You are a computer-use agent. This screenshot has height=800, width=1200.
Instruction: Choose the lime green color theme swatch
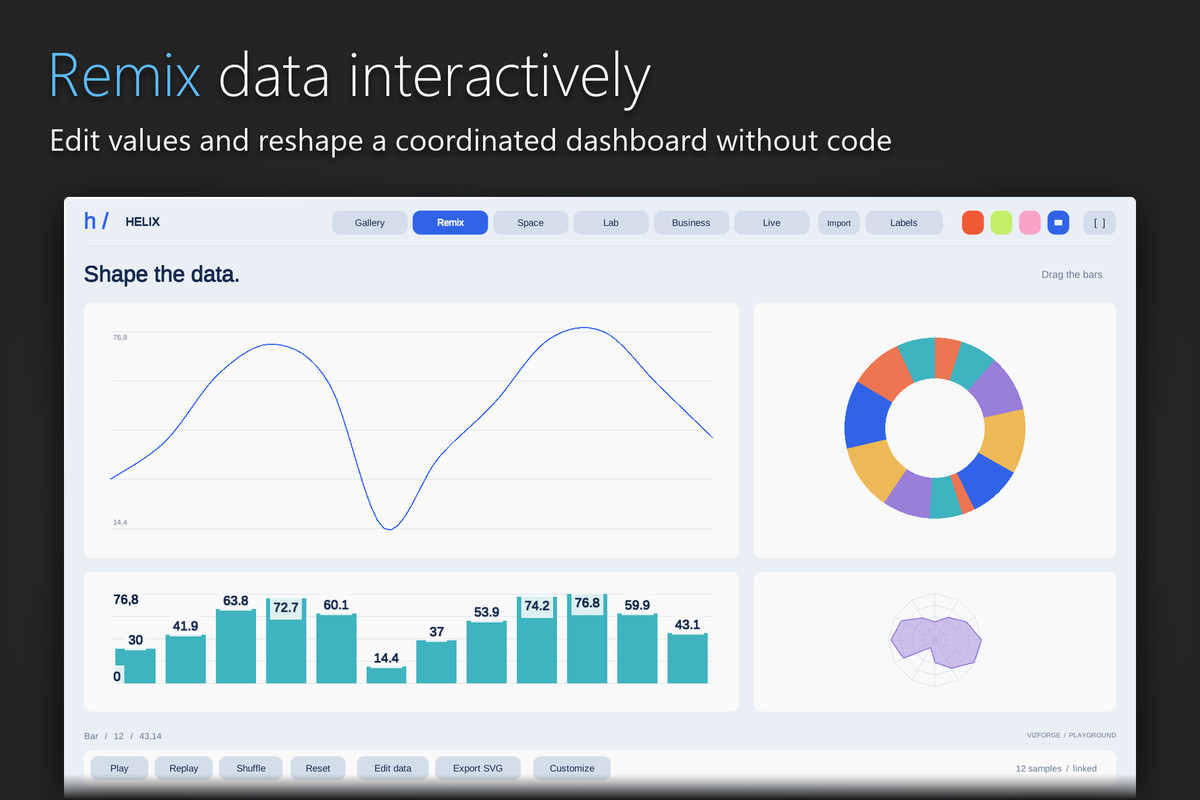tap(1001, 222)
